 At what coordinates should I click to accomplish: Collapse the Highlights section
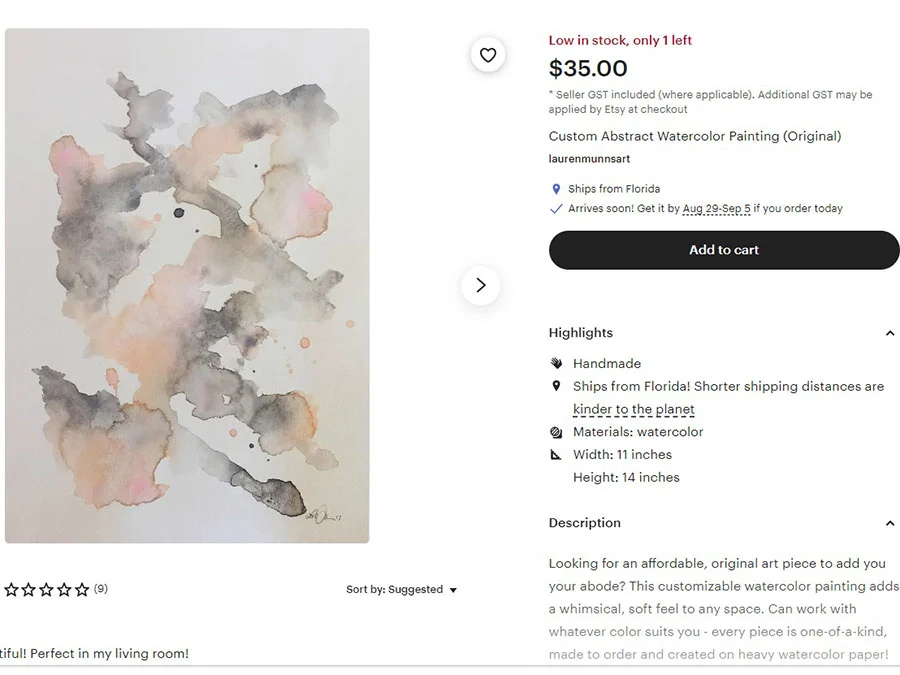click(889, 333)
